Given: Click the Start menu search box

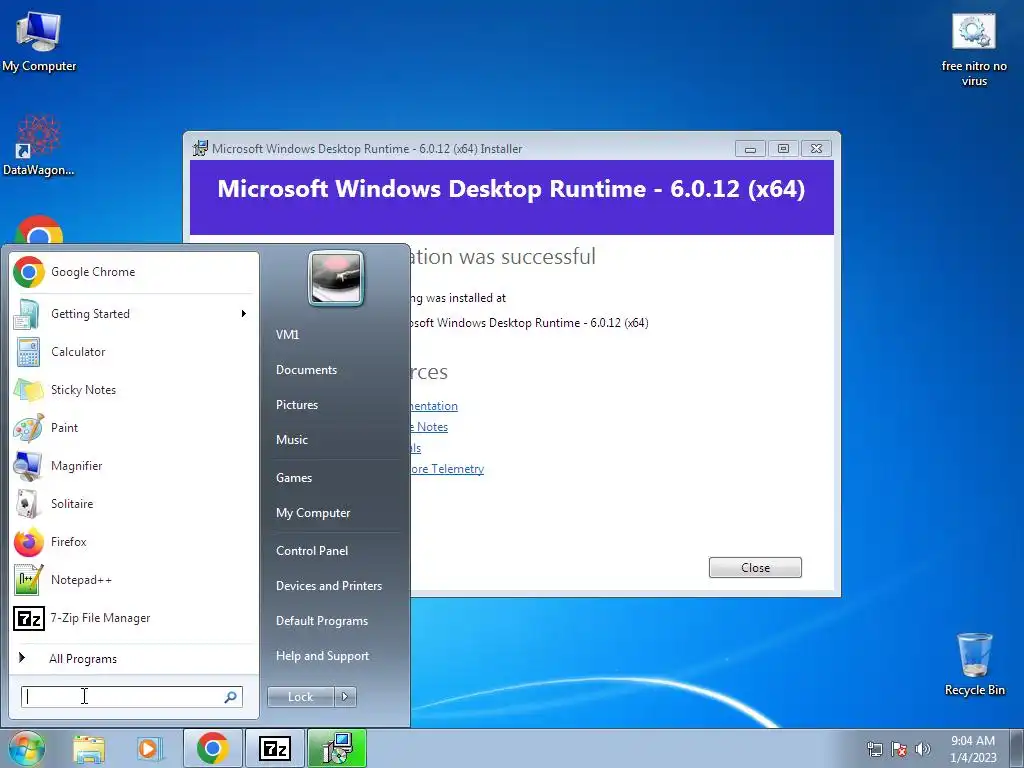Looking at the screenshot, I should tap(132, 697).
